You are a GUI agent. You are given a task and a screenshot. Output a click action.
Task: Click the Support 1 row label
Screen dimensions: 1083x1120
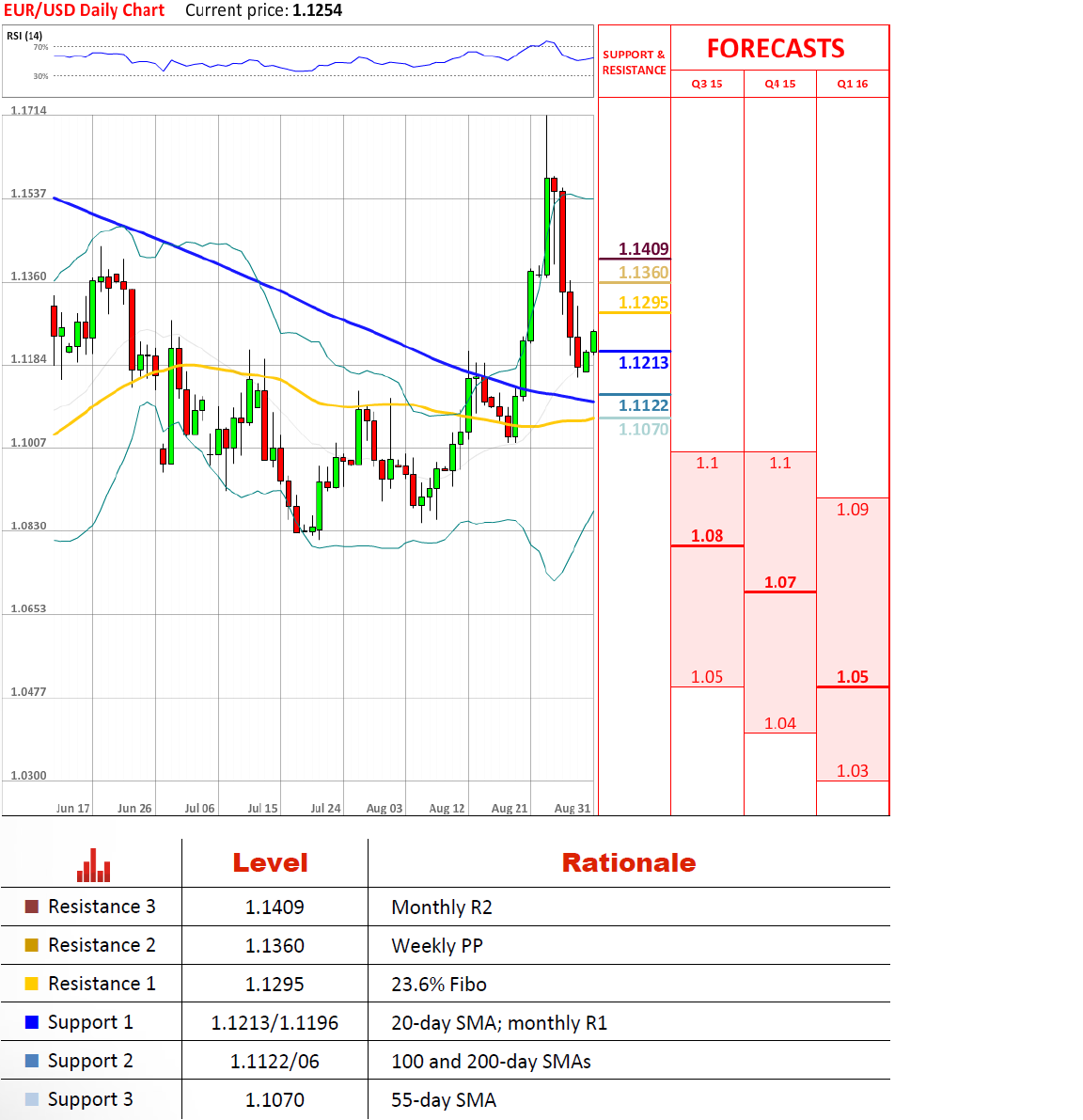90,1023
